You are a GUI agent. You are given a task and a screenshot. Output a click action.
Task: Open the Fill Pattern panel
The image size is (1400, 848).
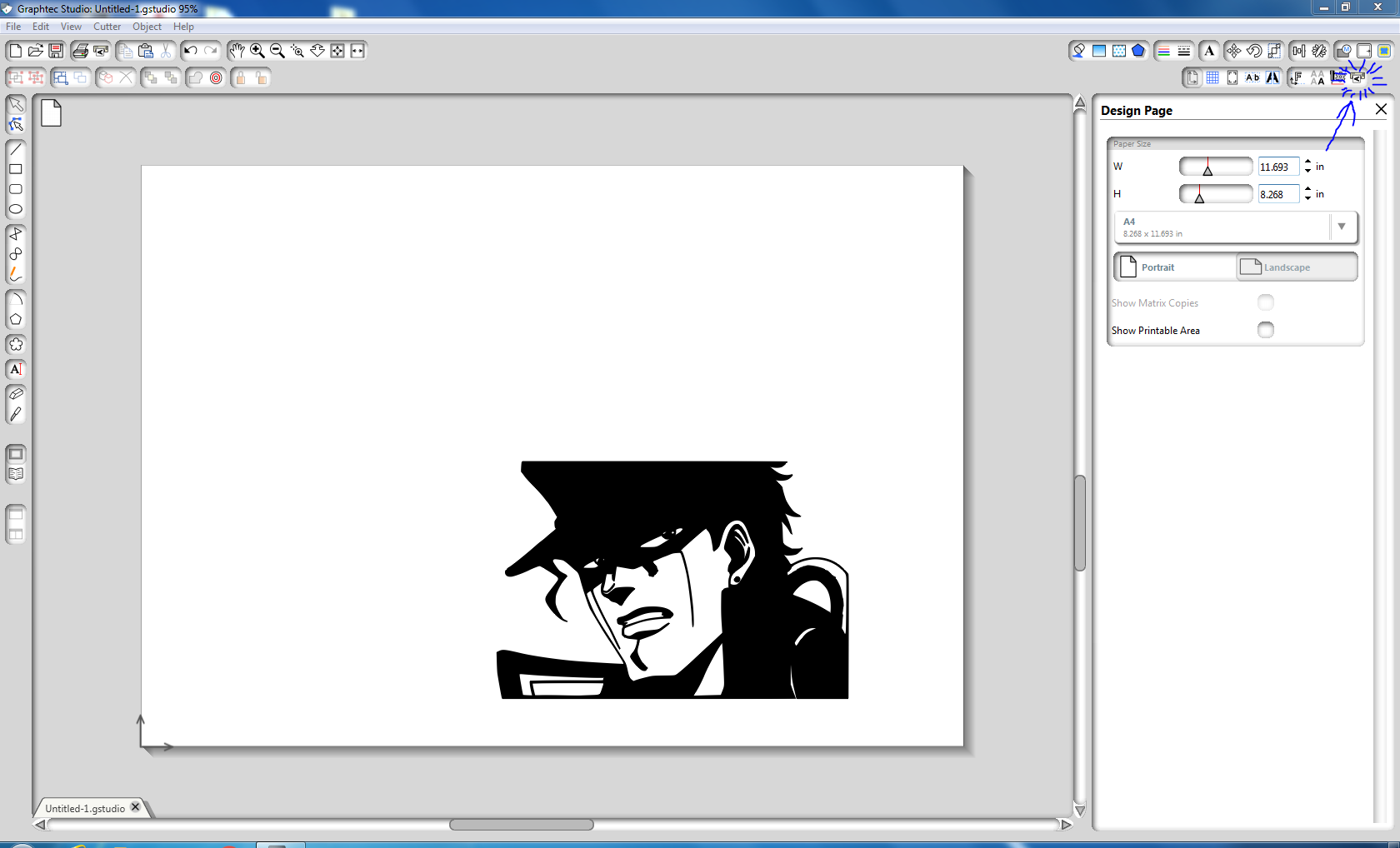[1119, 51]
